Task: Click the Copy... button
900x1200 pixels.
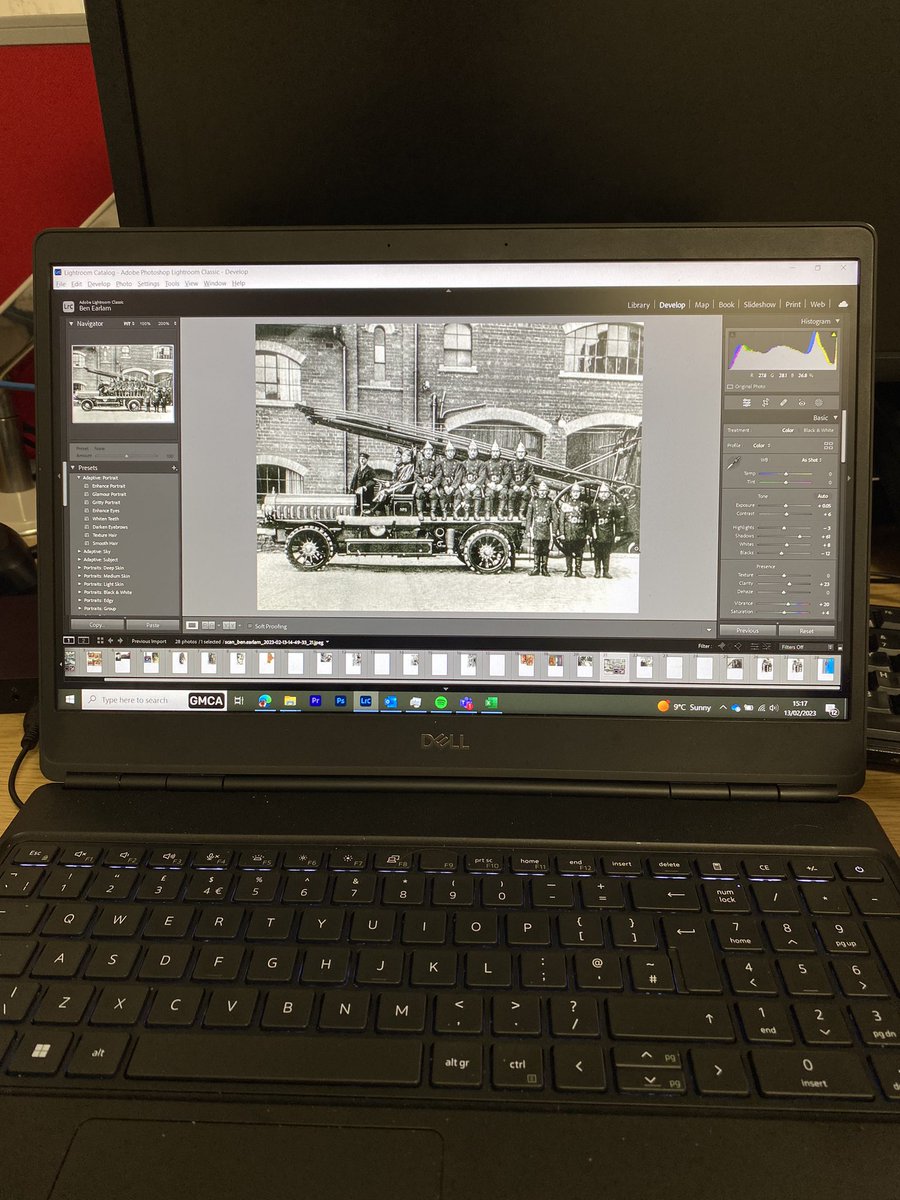Action: 97,625
